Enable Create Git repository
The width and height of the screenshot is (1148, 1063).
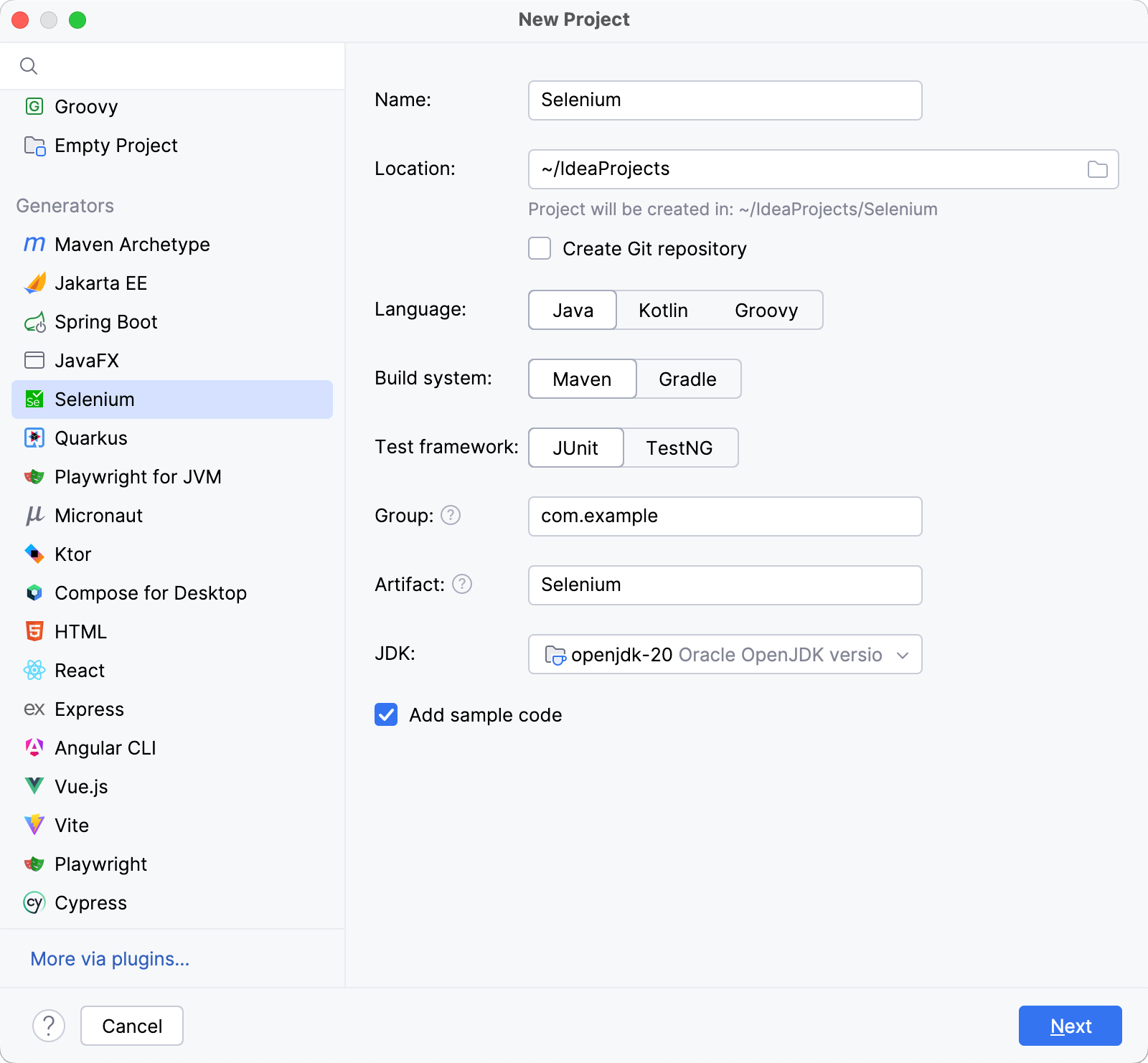pyautogui.click(x=539, y=248)
